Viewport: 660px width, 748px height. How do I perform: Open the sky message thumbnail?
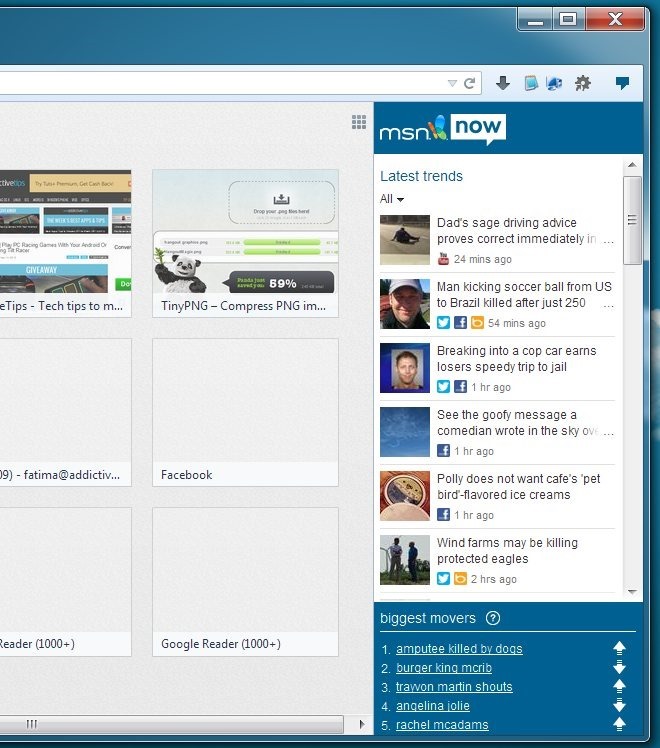[x=404, y=432]
